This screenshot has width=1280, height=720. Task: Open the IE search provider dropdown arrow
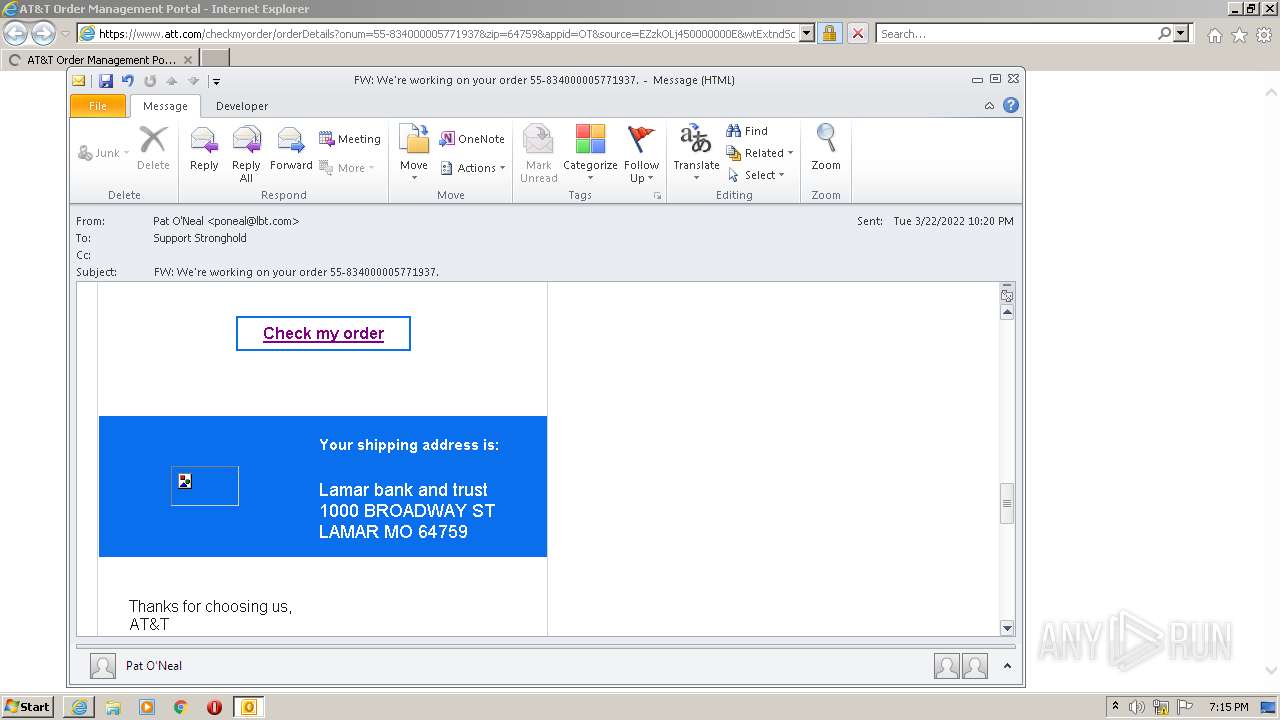click(1182, 33)
